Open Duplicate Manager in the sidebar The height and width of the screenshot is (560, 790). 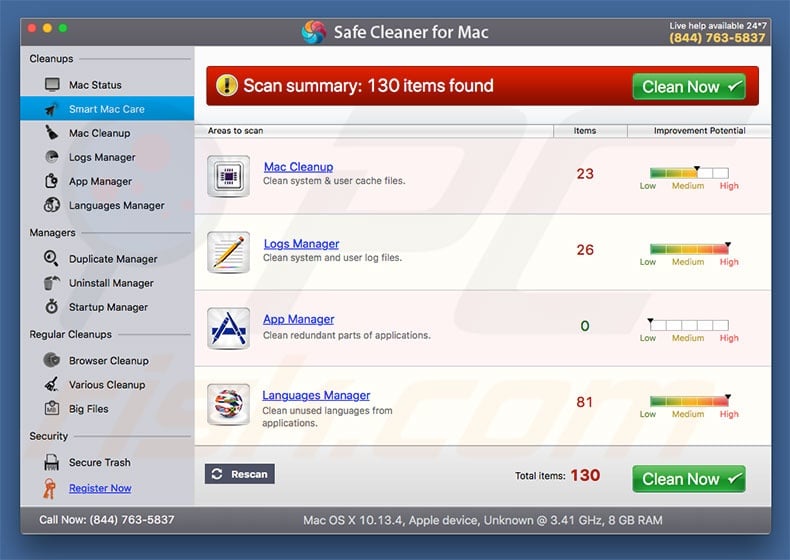coord(107,259)
